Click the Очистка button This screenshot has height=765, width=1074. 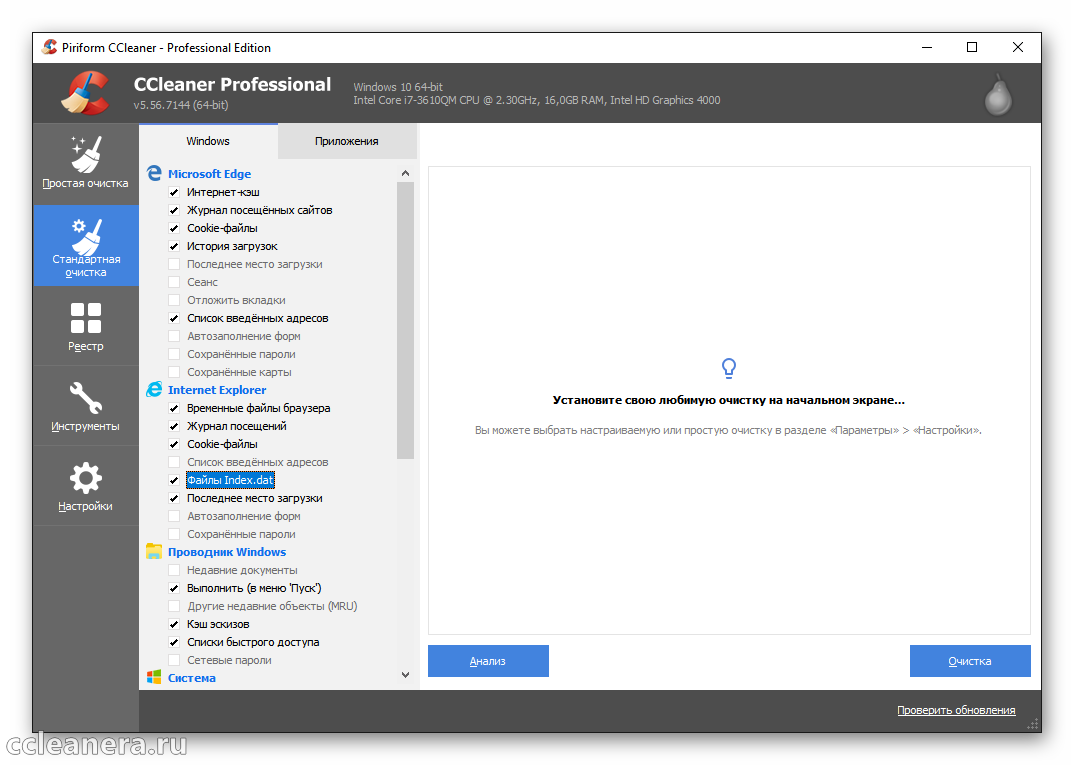(969, 661)
